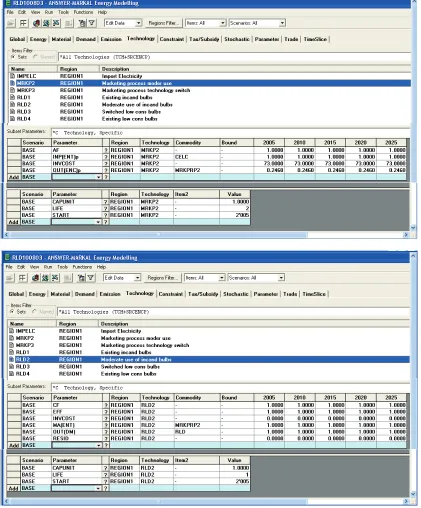421x508 pixels.
Task: Click the question mark help icon beside MRKP2 INVCOST
Action: tap(106, 163)
